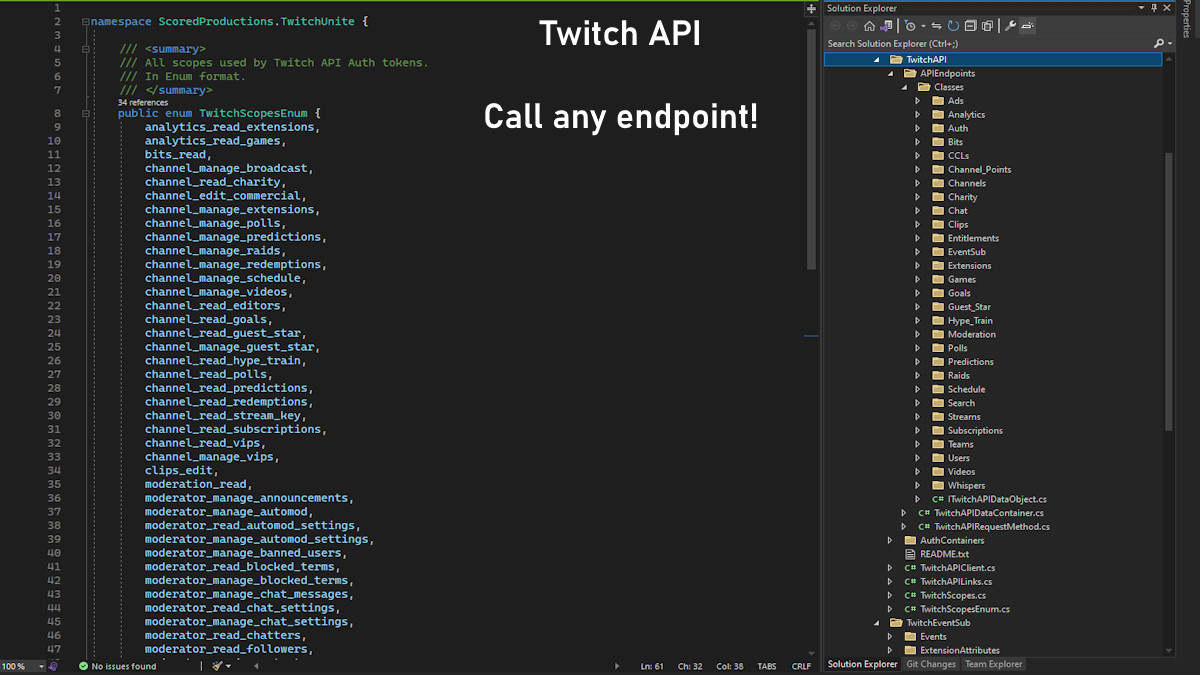This screenshot has width=1200, height=675.
Task: Click Sync with Active Document icon
Action: tap(936, 26)
